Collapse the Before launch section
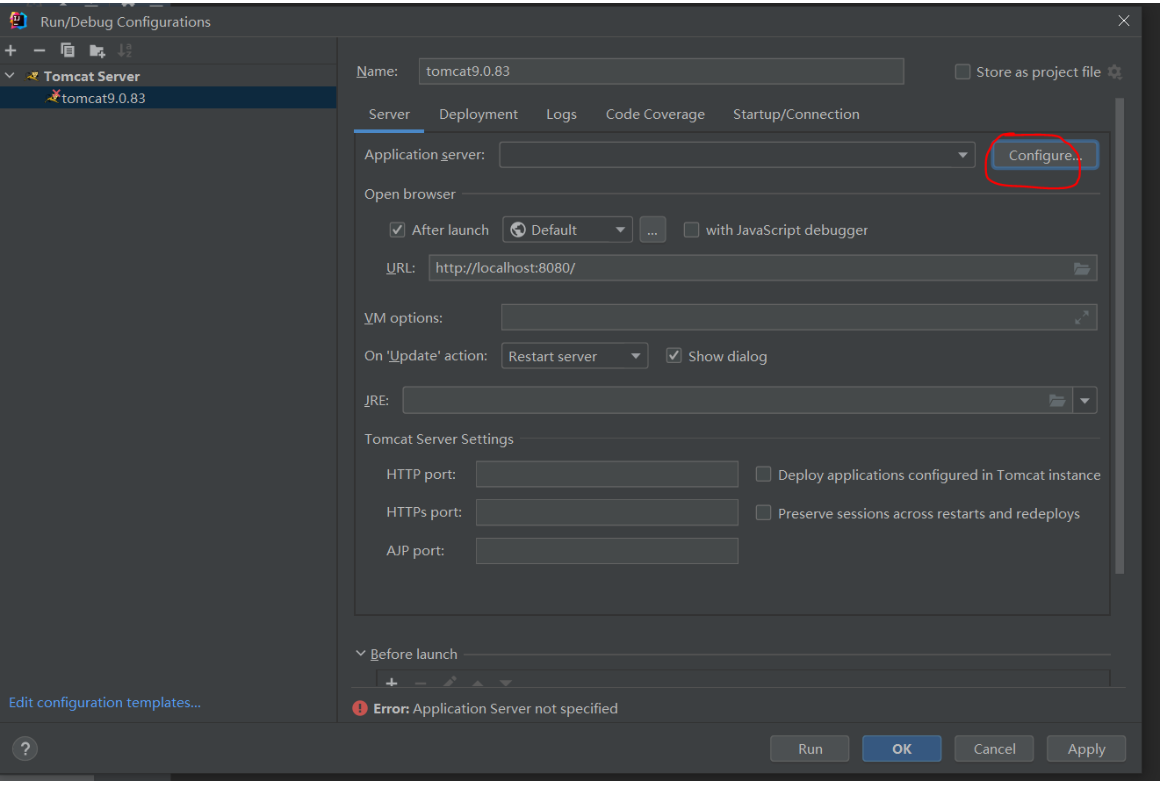Viewport: 1167px width, 786px height. [x=361, y=654]
